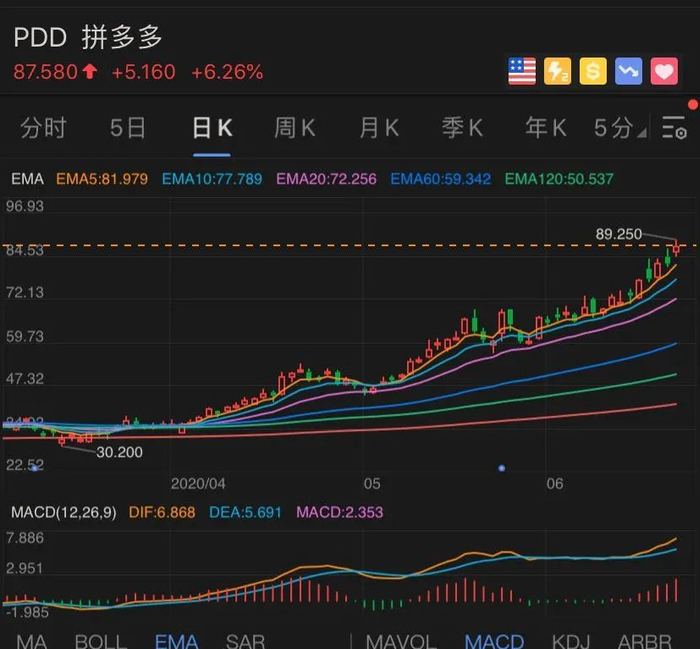Switch to the 分时 intraday tab
700x649 pixels.
pyautogui.click(x=43, y=128)
